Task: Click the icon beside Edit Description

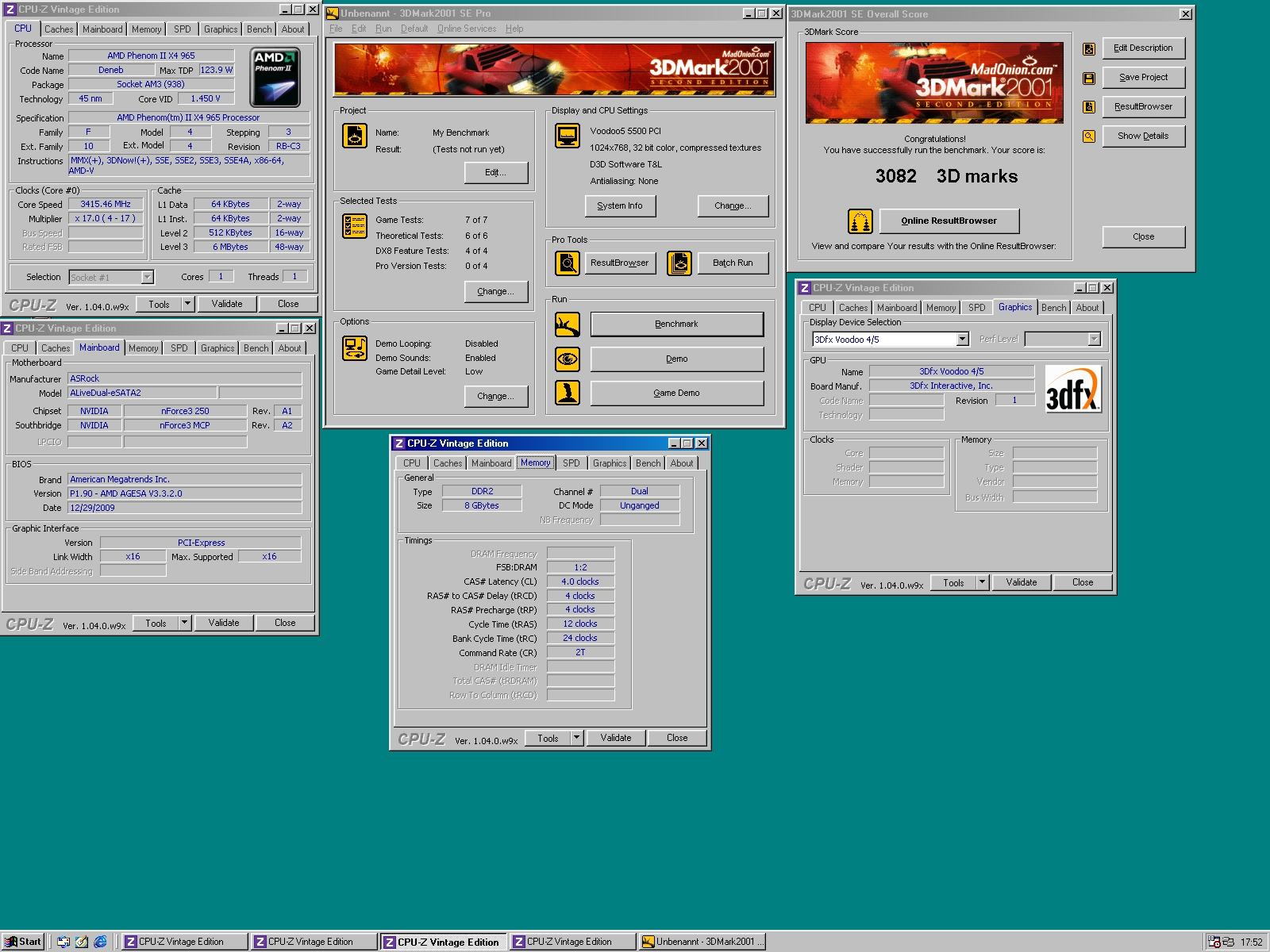Action: click(x=1089, y=49)
